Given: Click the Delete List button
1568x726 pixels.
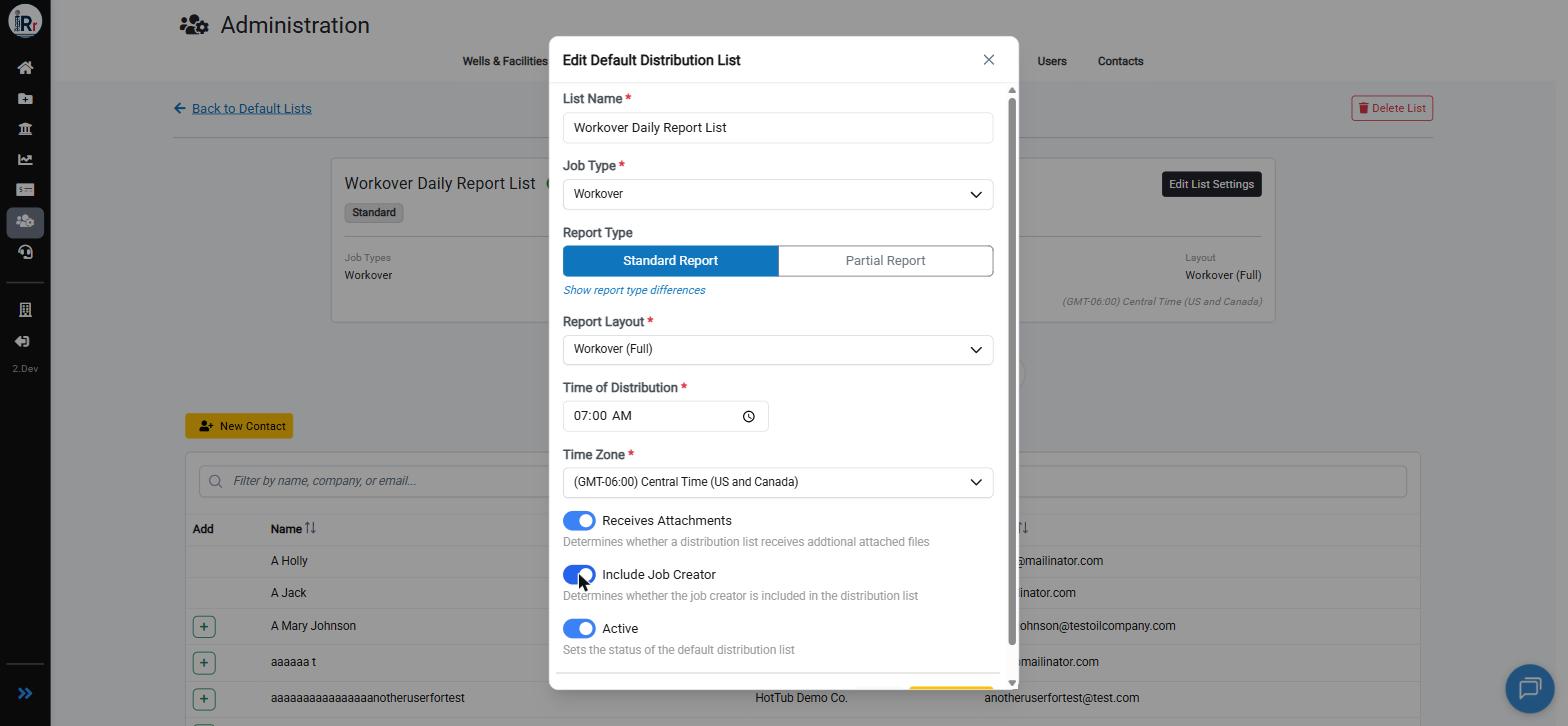Looking at the screenshot, I should 1392,108.
